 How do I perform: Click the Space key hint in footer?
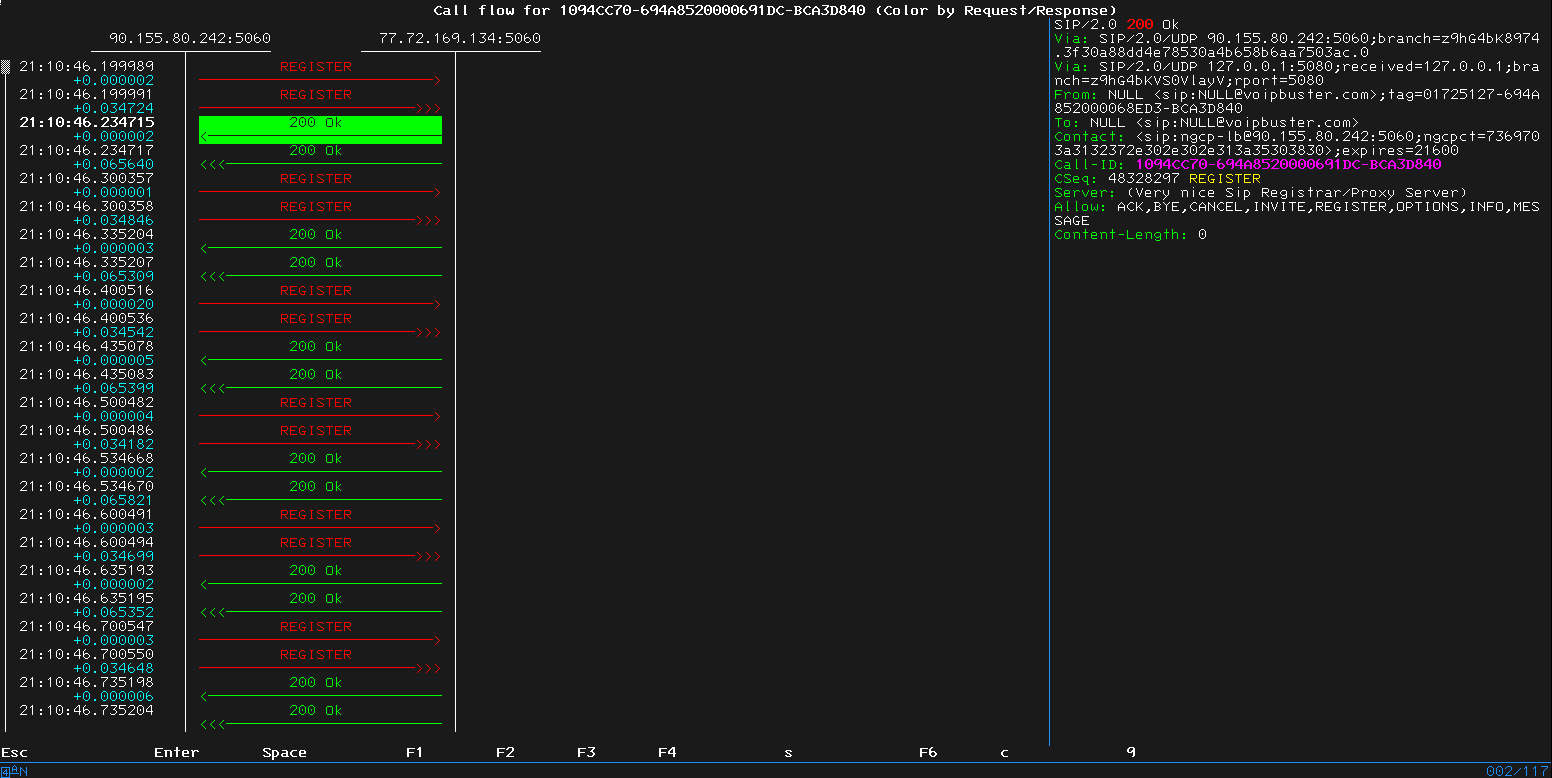click(x=284, y=752)
